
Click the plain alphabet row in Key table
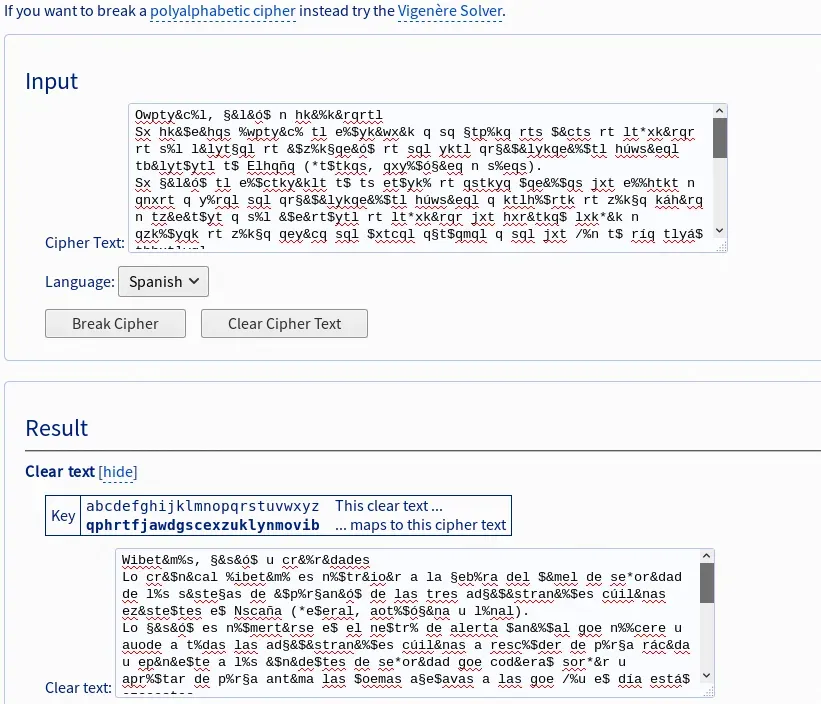click(202, 506)
